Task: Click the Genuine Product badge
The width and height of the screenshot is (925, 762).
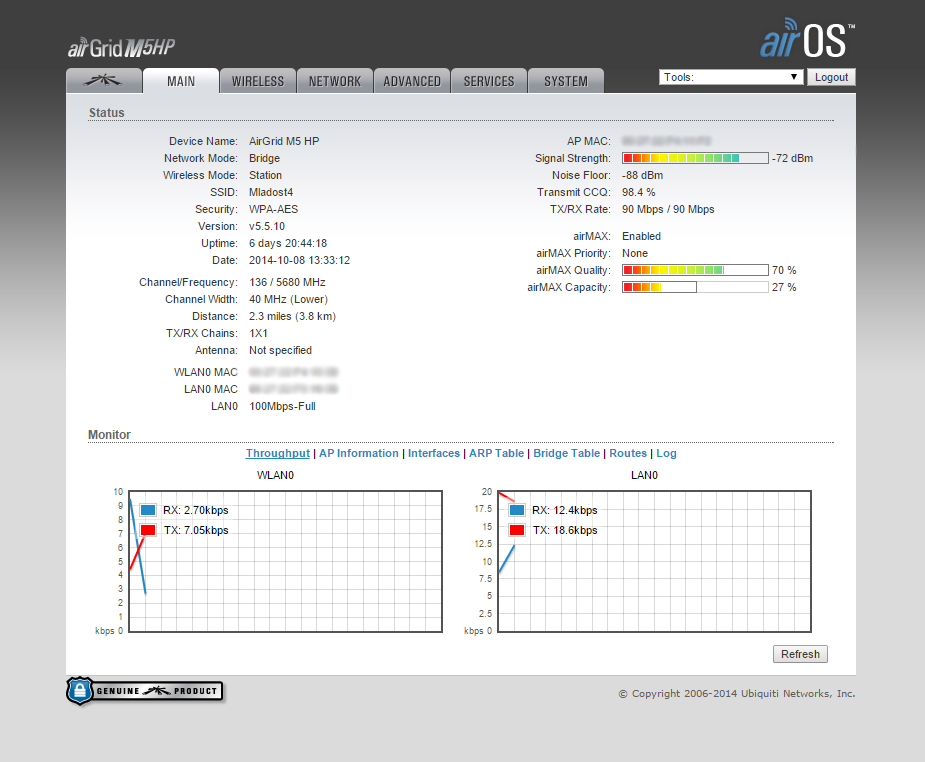Action: coord(144,690)
